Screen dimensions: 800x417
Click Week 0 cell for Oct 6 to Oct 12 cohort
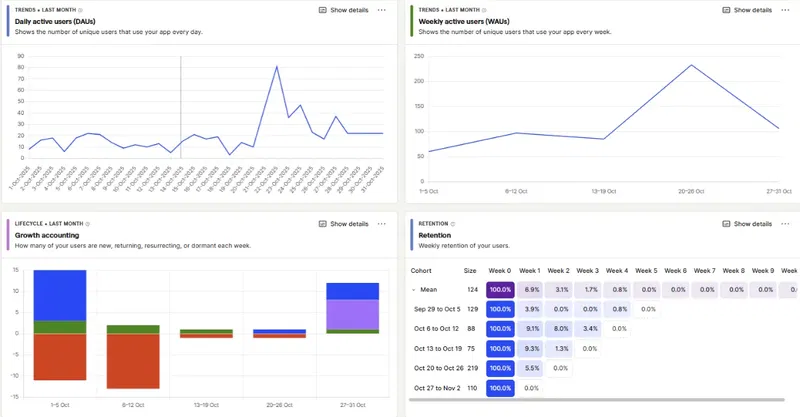[500, 328]
